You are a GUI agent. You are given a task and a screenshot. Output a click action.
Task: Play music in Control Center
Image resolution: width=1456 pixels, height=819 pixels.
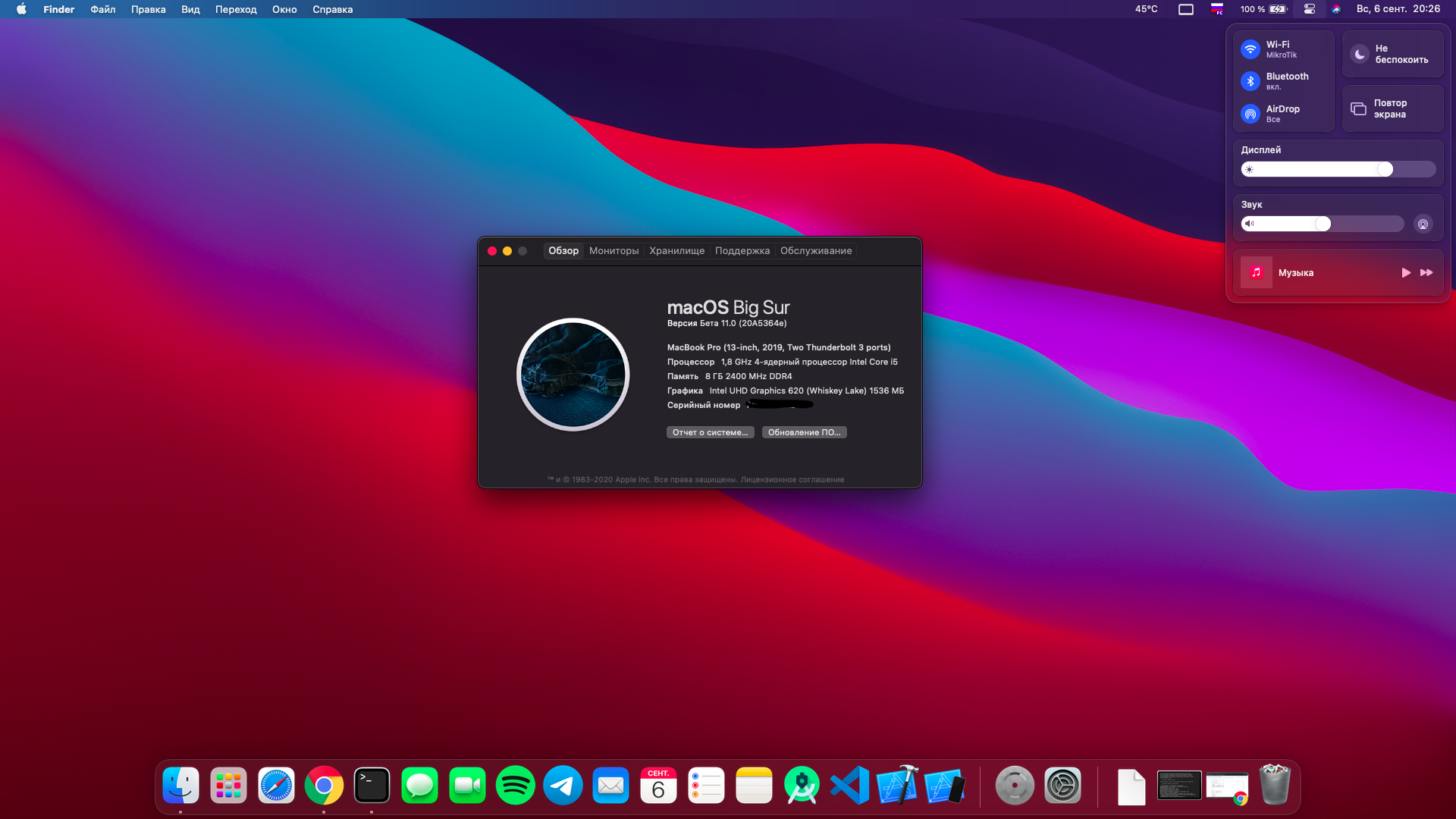[1405, 272]
